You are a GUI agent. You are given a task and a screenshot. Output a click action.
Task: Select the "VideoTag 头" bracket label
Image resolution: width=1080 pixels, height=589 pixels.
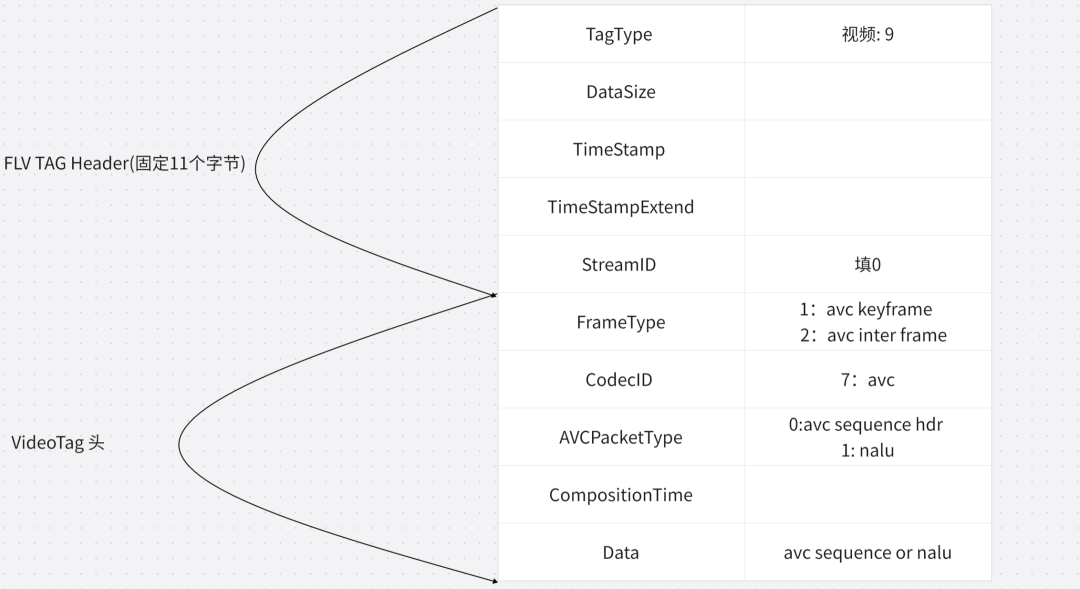58,442
